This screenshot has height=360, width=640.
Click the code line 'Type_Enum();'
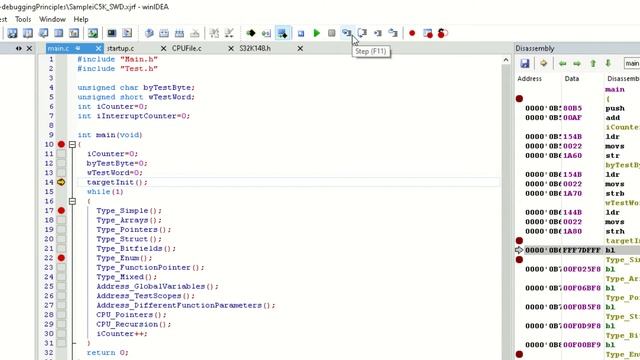click(124, 258)
